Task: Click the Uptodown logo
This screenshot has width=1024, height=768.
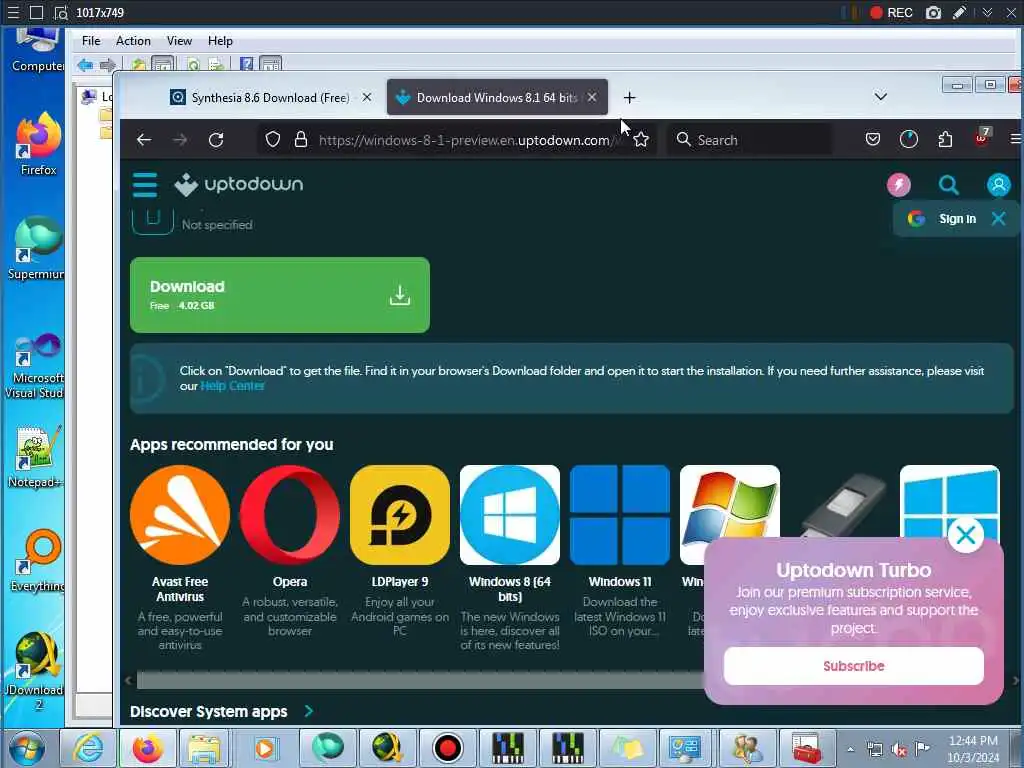Action: [238, 185]
